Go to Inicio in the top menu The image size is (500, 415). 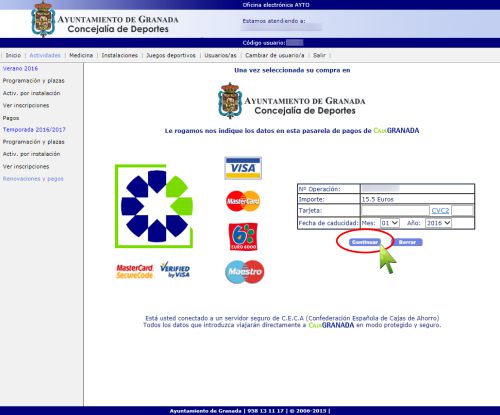(x=13, y=55)
